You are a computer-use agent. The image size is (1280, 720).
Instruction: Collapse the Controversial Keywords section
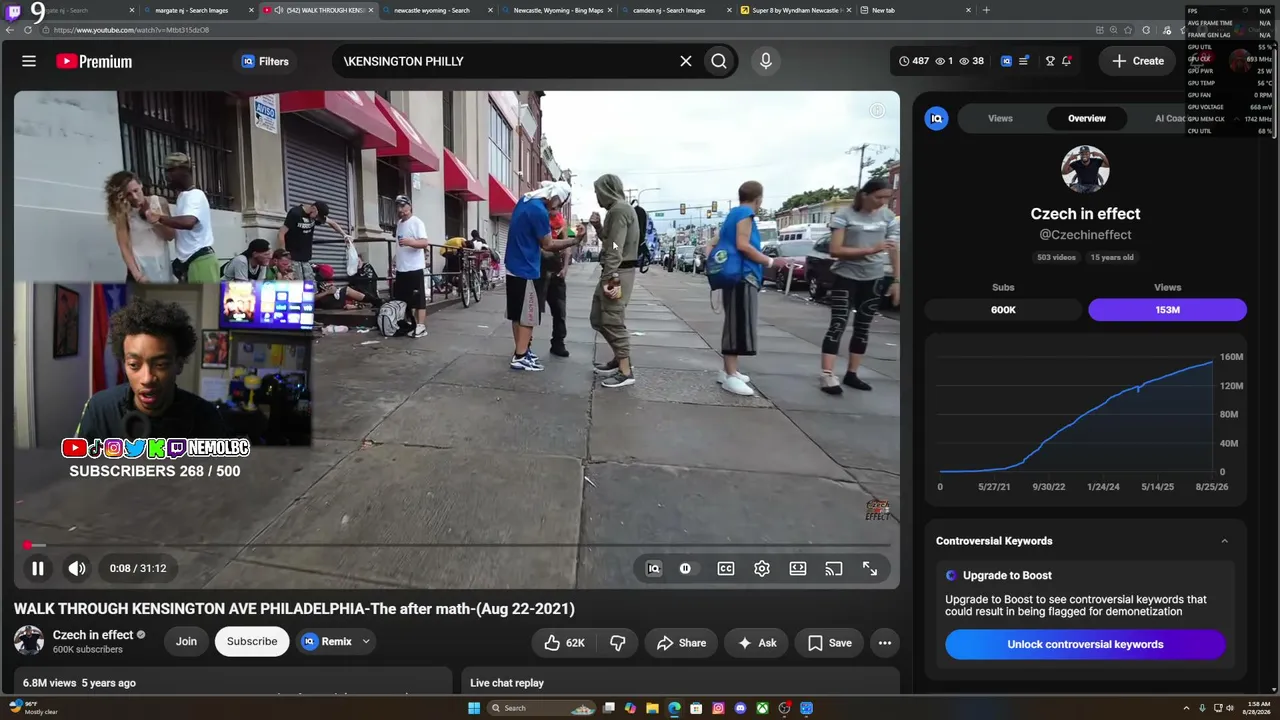click(1225, 541)
